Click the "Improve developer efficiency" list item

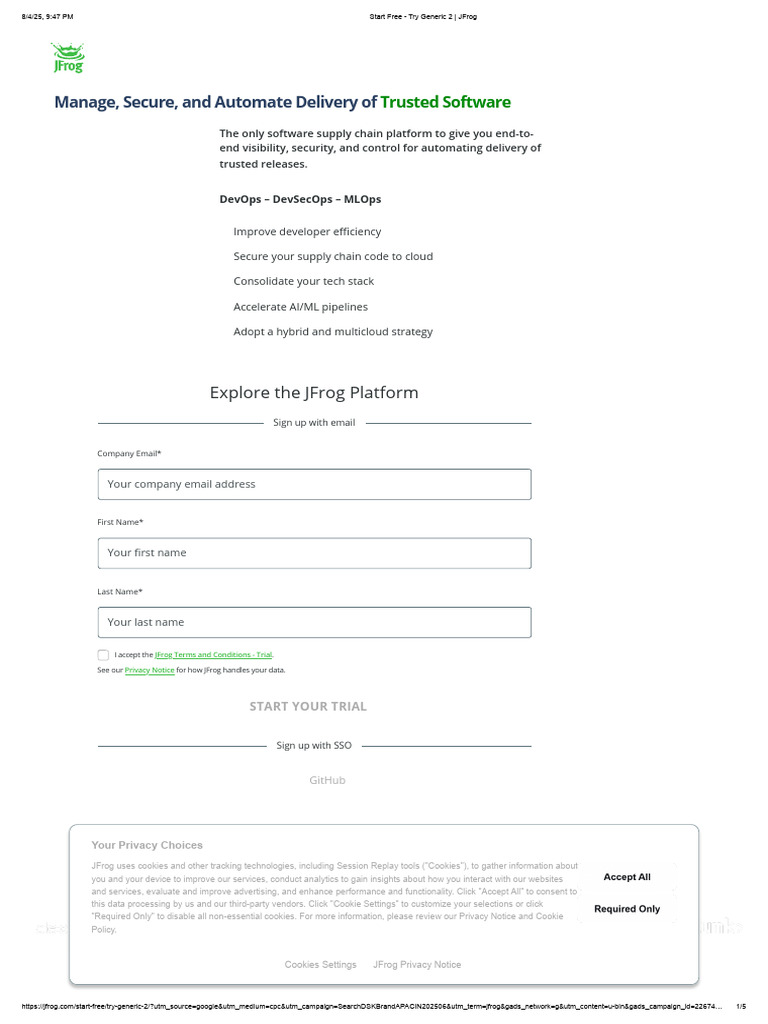307,232
